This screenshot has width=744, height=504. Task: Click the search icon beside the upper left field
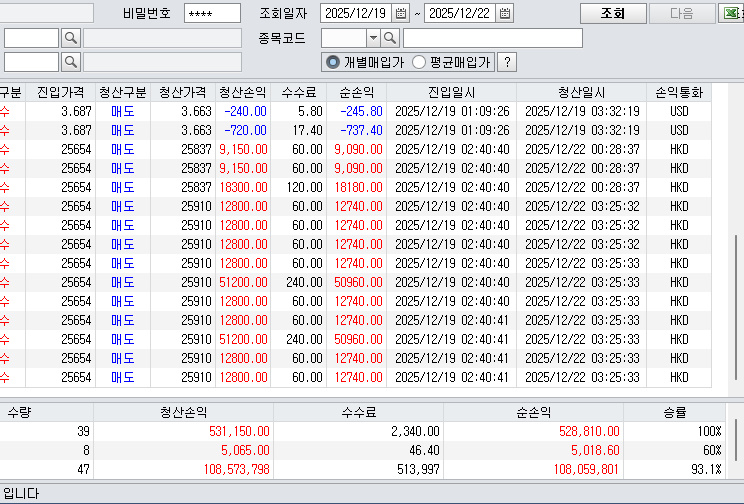(71, 38)
